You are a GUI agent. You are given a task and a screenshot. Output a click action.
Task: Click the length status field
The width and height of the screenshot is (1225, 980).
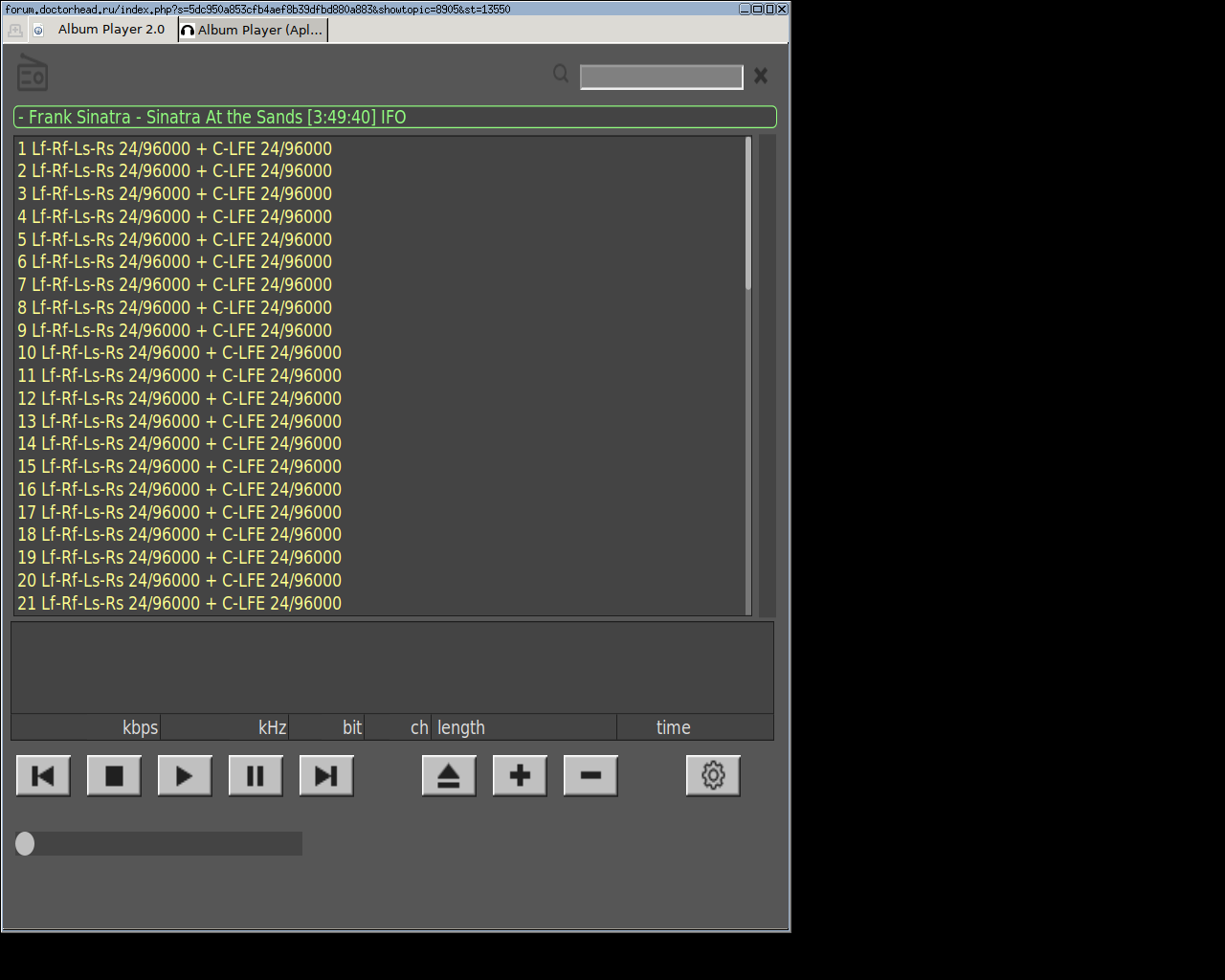(x=524, y=727)
